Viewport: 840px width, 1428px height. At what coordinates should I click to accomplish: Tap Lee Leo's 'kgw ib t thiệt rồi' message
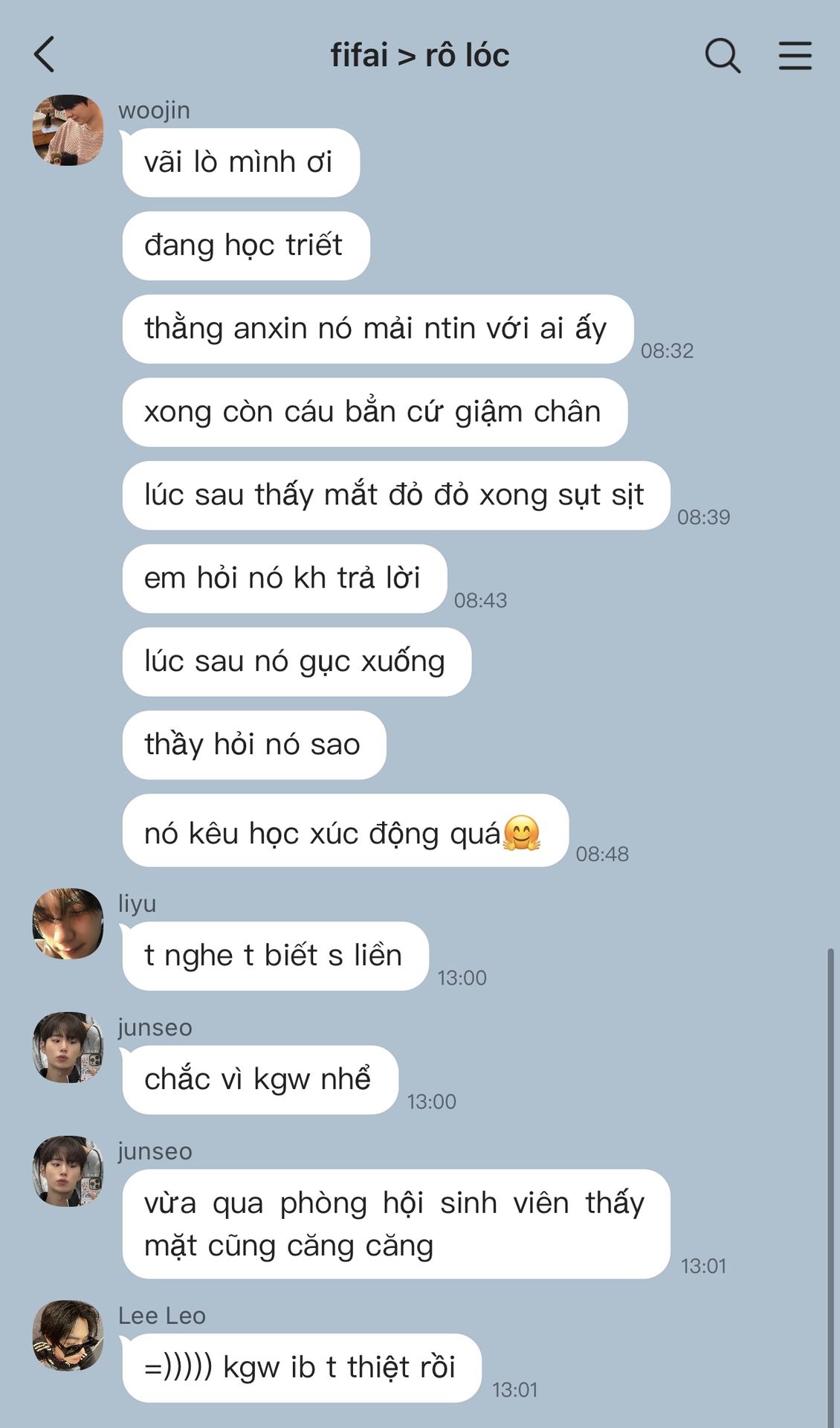pos(302,1368)
